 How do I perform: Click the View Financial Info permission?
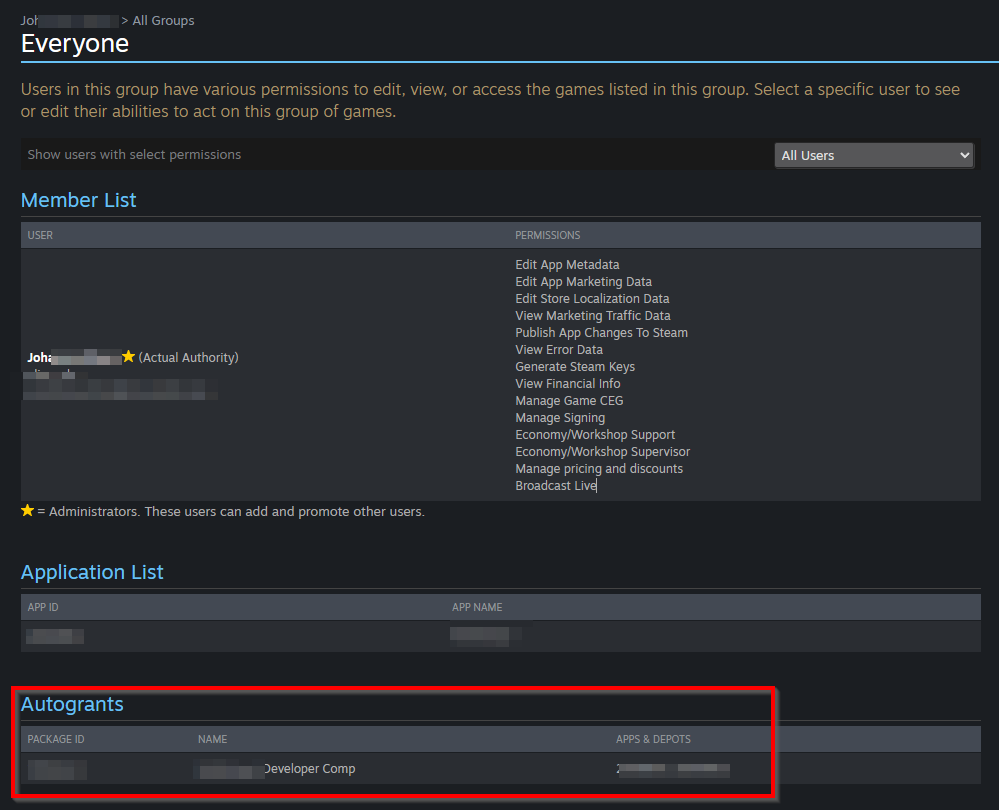(567, 384)
